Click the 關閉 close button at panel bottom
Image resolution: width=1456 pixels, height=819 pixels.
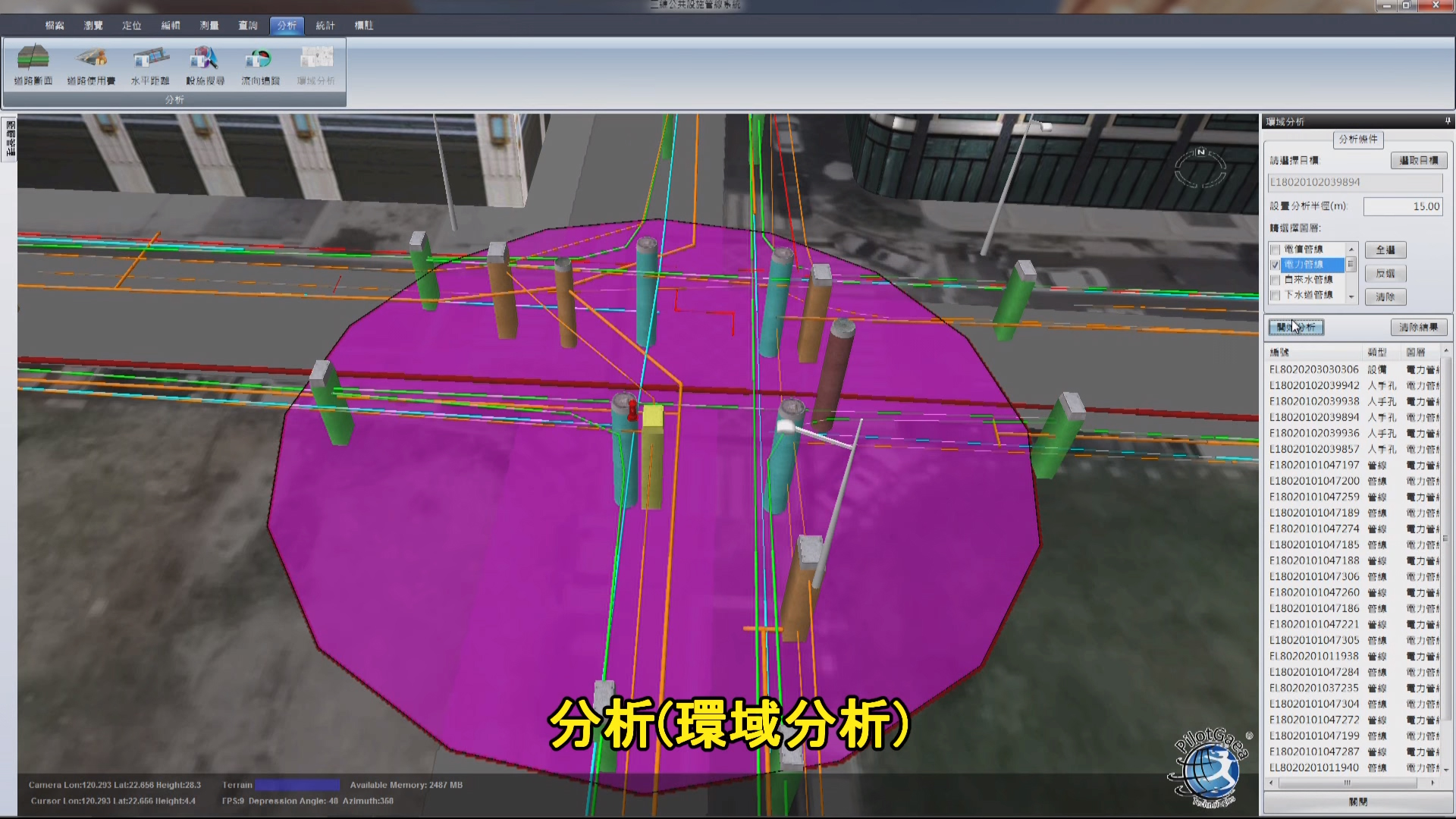point(1358,802)
